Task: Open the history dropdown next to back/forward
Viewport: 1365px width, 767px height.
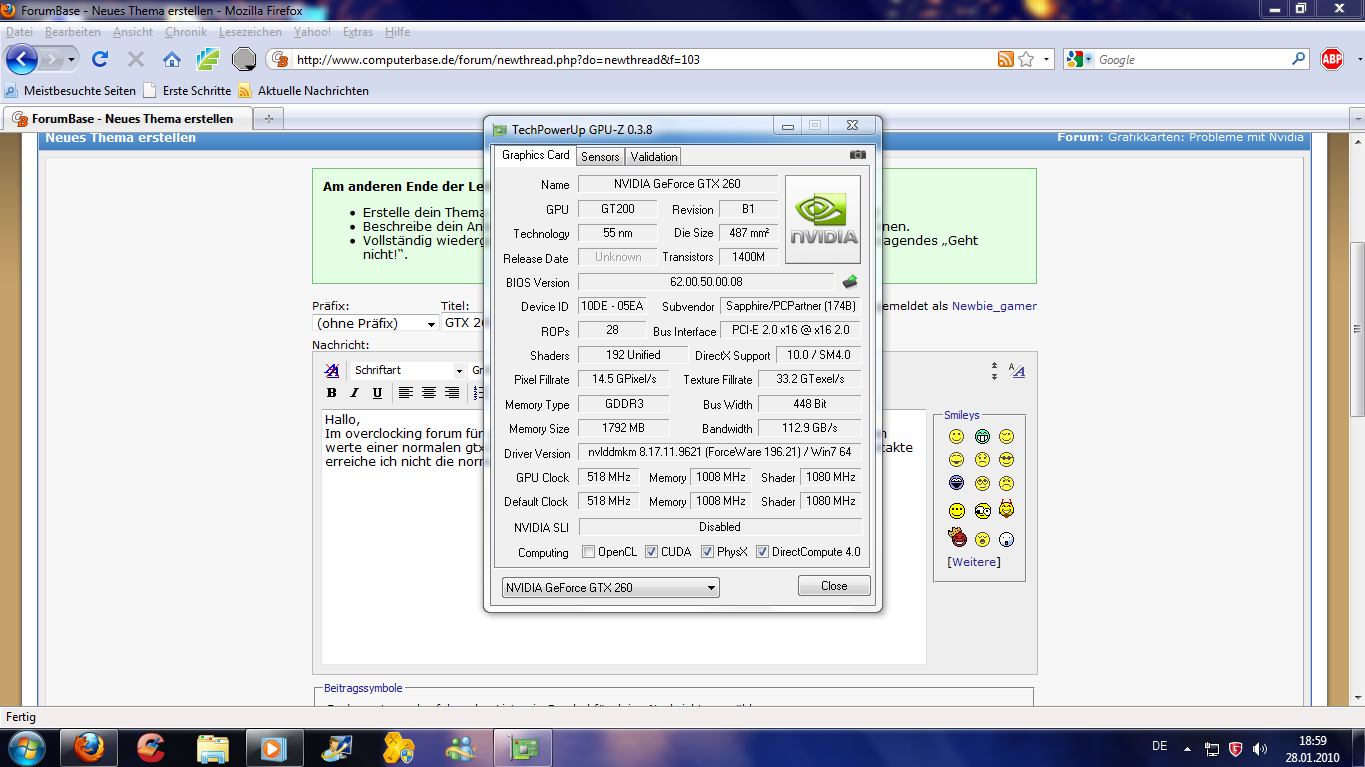Action: (x=72, y=60)
